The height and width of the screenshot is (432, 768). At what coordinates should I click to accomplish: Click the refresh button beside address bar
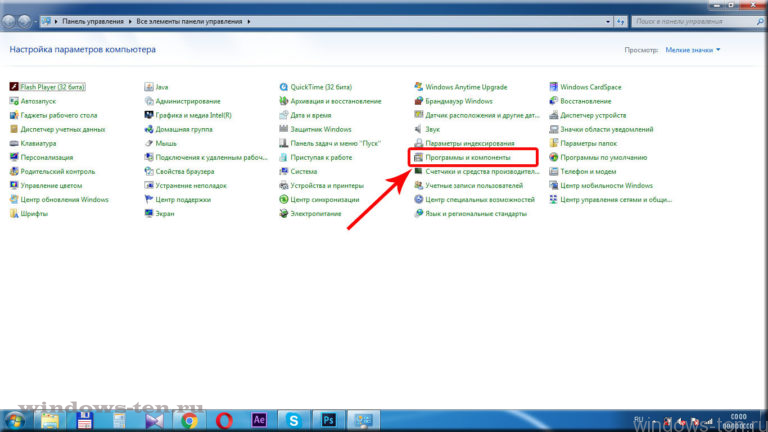[x=621, y=22]
